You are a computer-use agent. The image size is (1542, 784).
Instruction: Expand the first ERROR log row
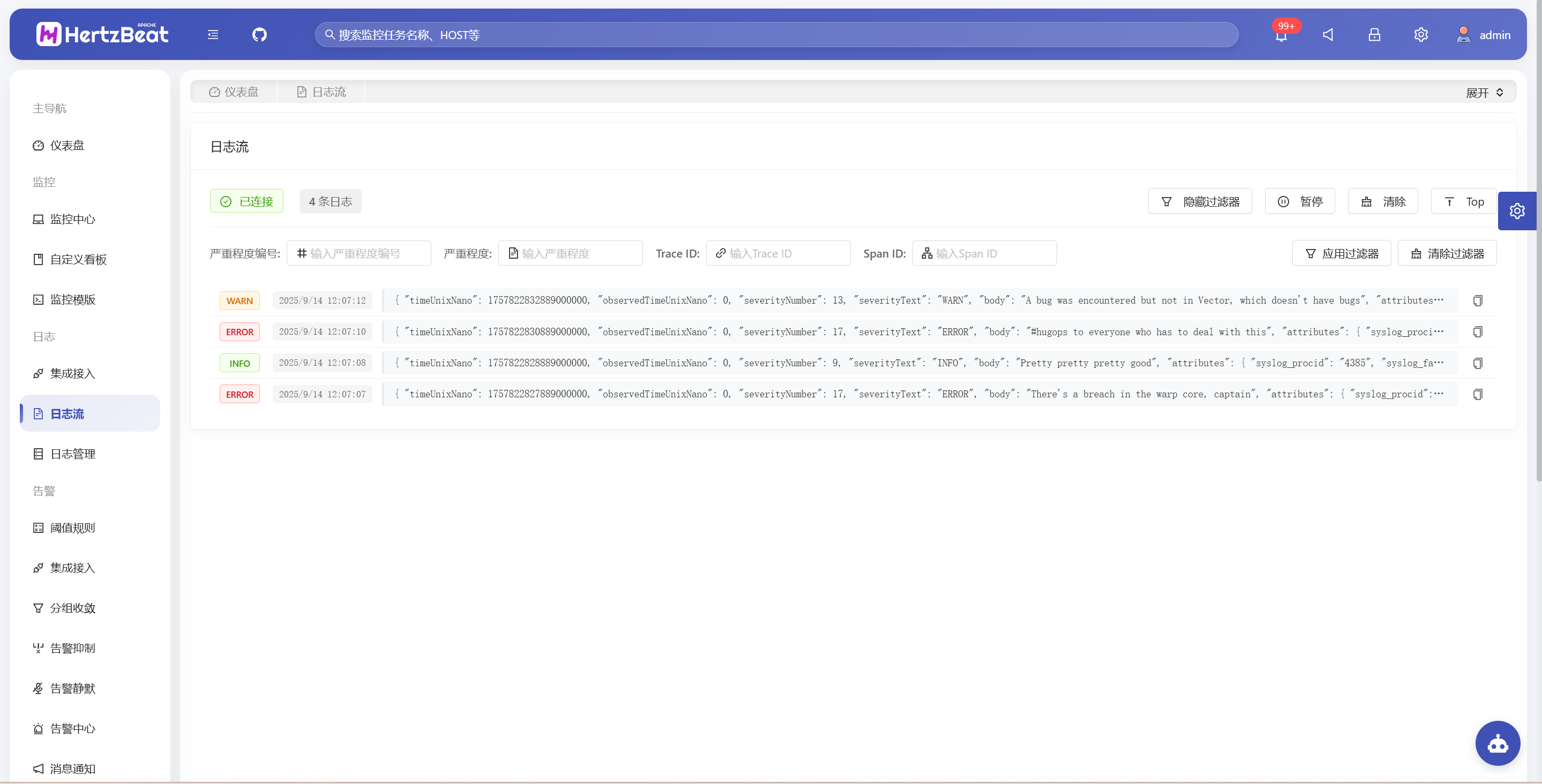point(919,331)
